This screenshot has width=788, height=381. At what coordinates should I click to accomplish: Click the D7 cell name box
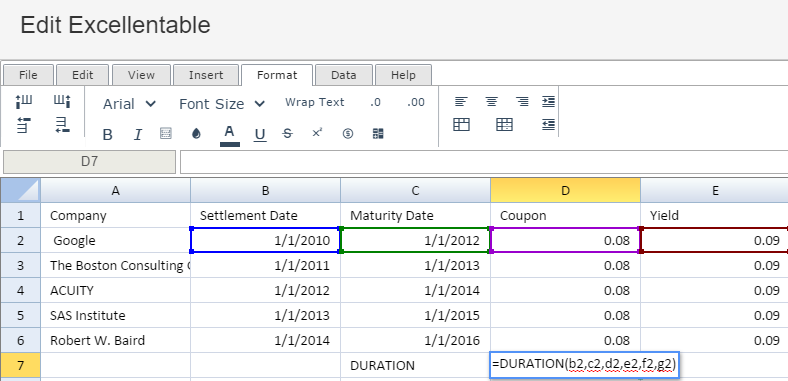(89, 162)
